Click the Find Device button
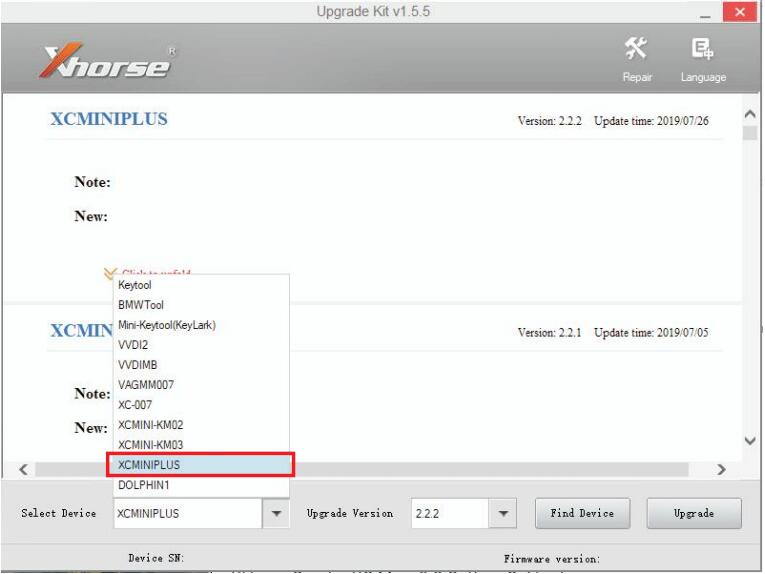Screen dimensions: 765x574 pyautogui.click(x=581, y=513)
